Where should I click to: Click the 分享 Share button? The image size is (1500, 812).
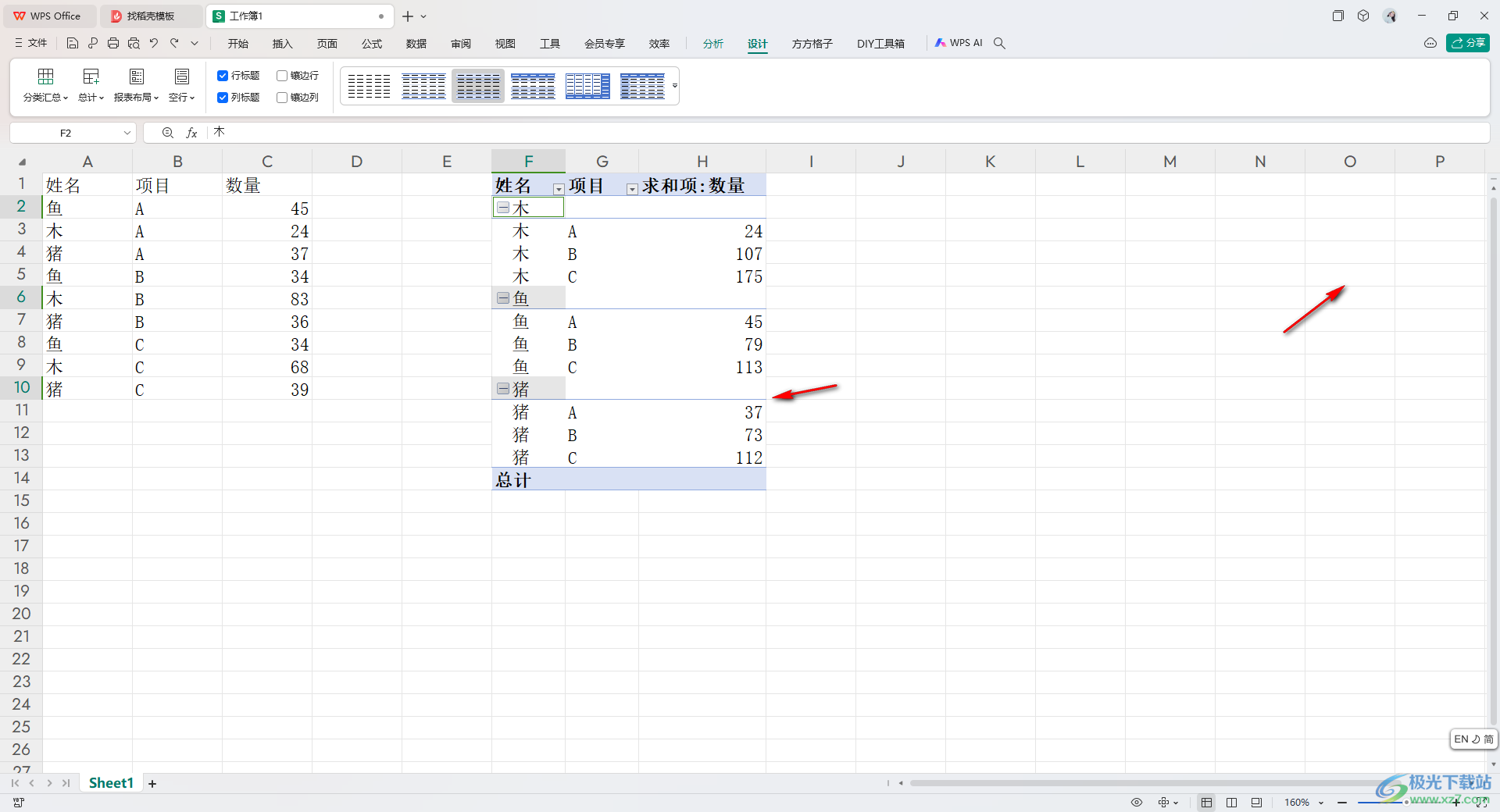coord(1468,43)
